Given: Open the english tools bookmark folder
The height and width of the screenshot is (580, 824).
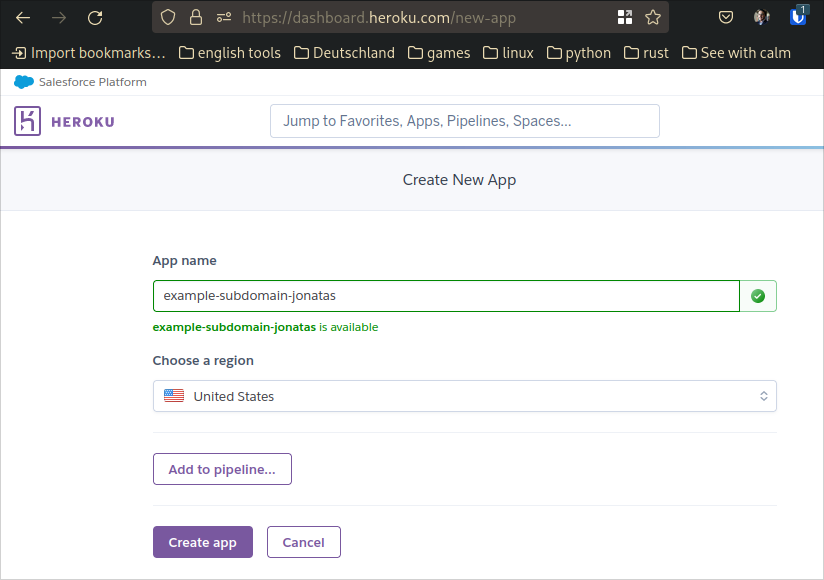Looking at the screenshot, I should coord(230,53).
